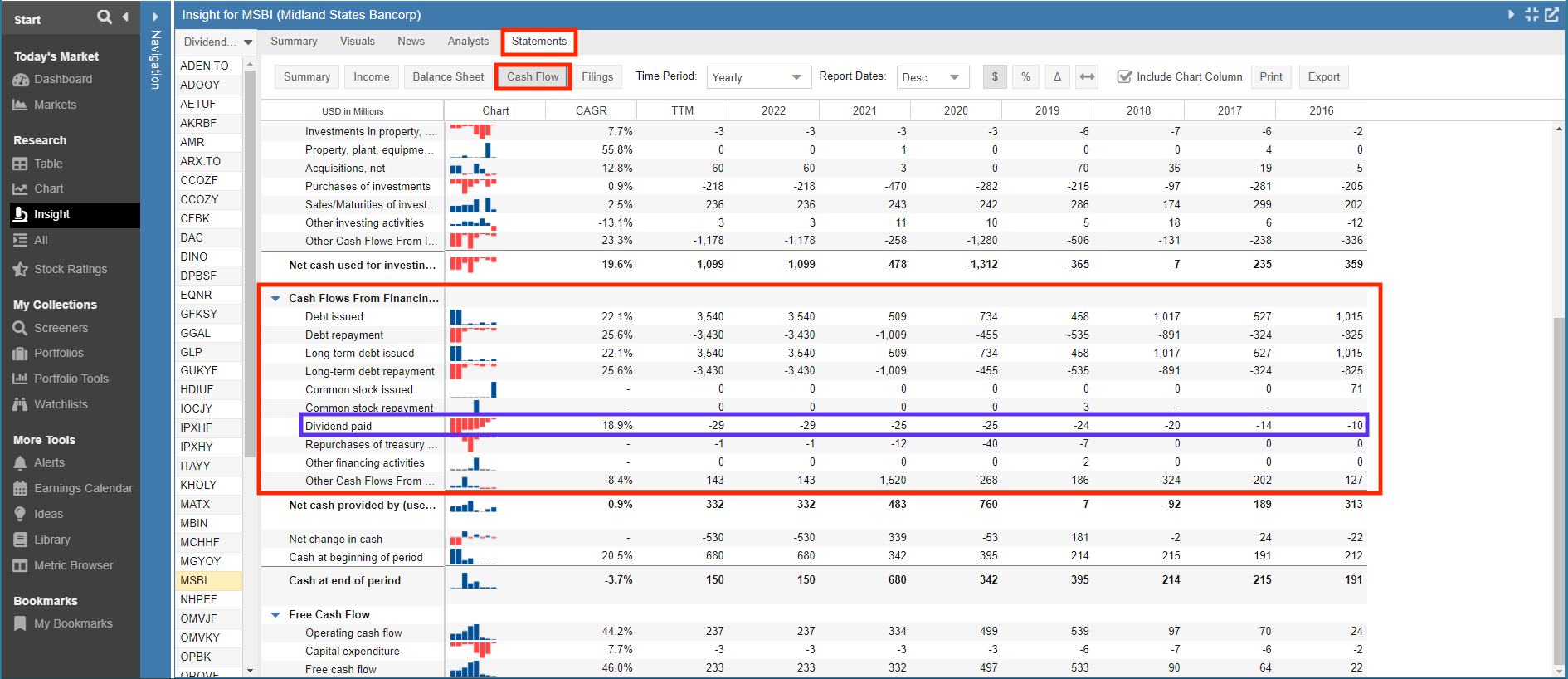
Task: Toggle delta change display
Action: (x=1057, y=76)
